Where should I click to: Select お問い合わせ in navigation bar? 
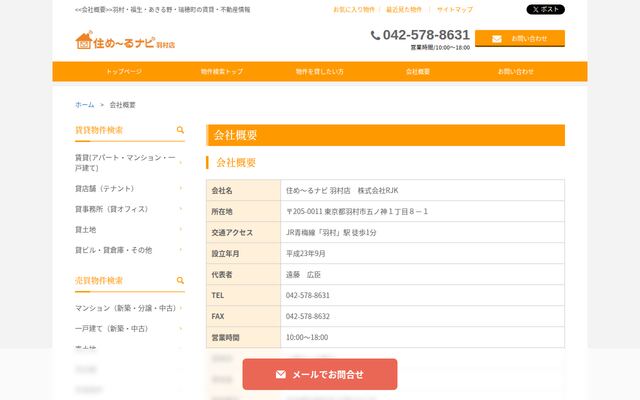coord(516,71)
